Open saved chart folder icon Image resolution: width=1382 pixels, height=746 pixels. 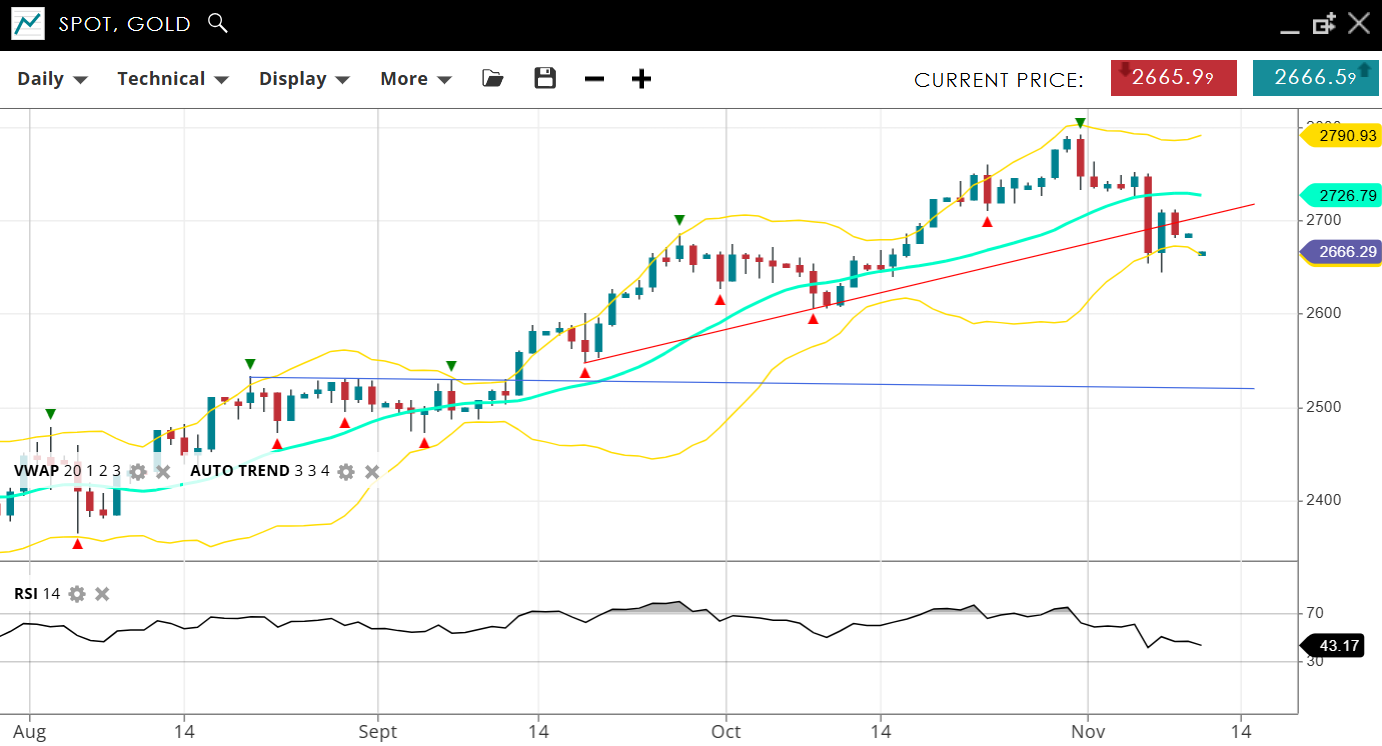(x=492, y=78)
